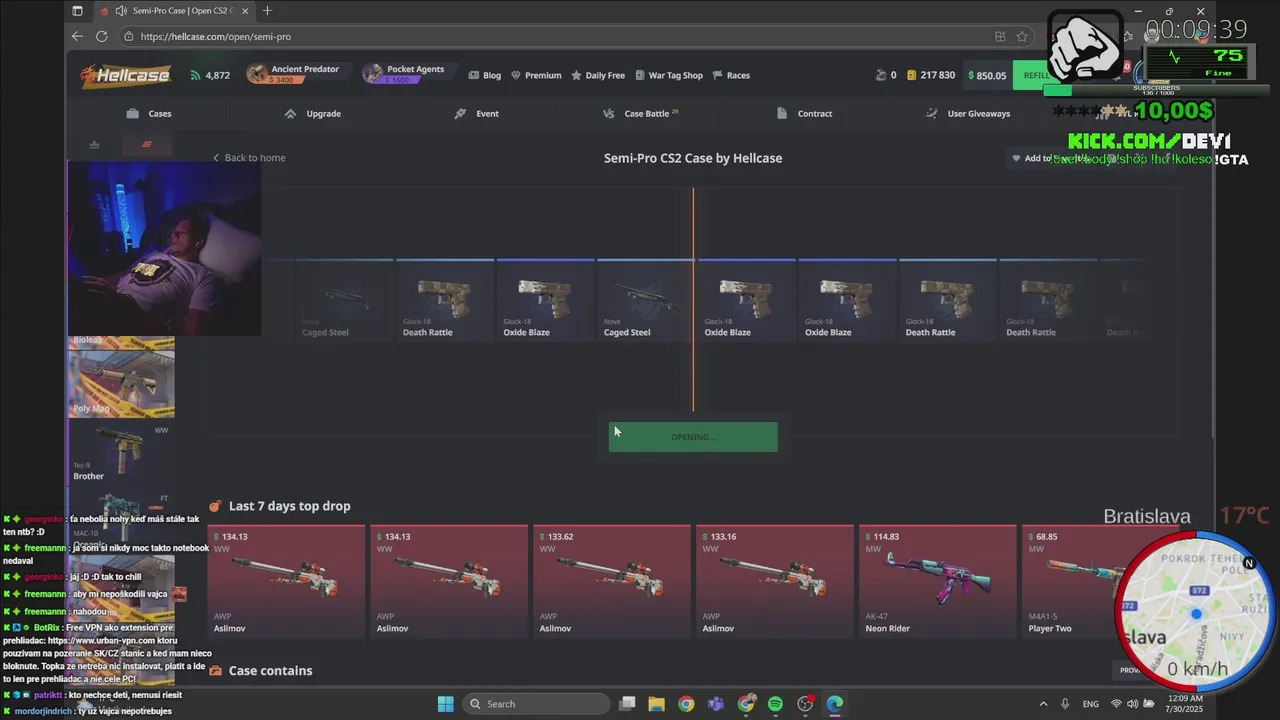Open Microsoft Teams from taskbar
Viewport: 1280px width, 720px height.
click(716, 704)
